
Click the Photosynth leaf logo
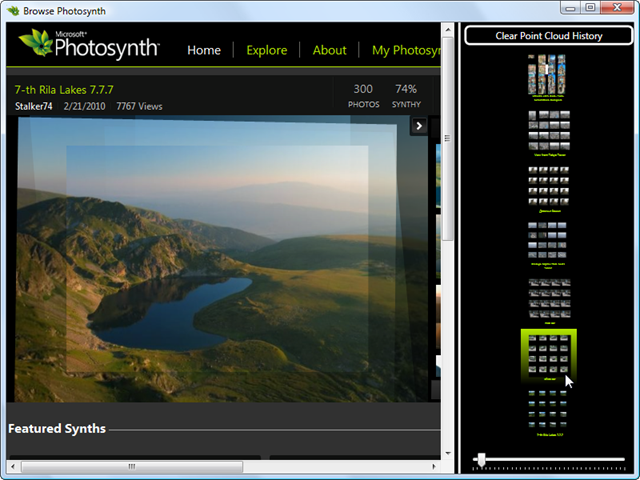36,44
